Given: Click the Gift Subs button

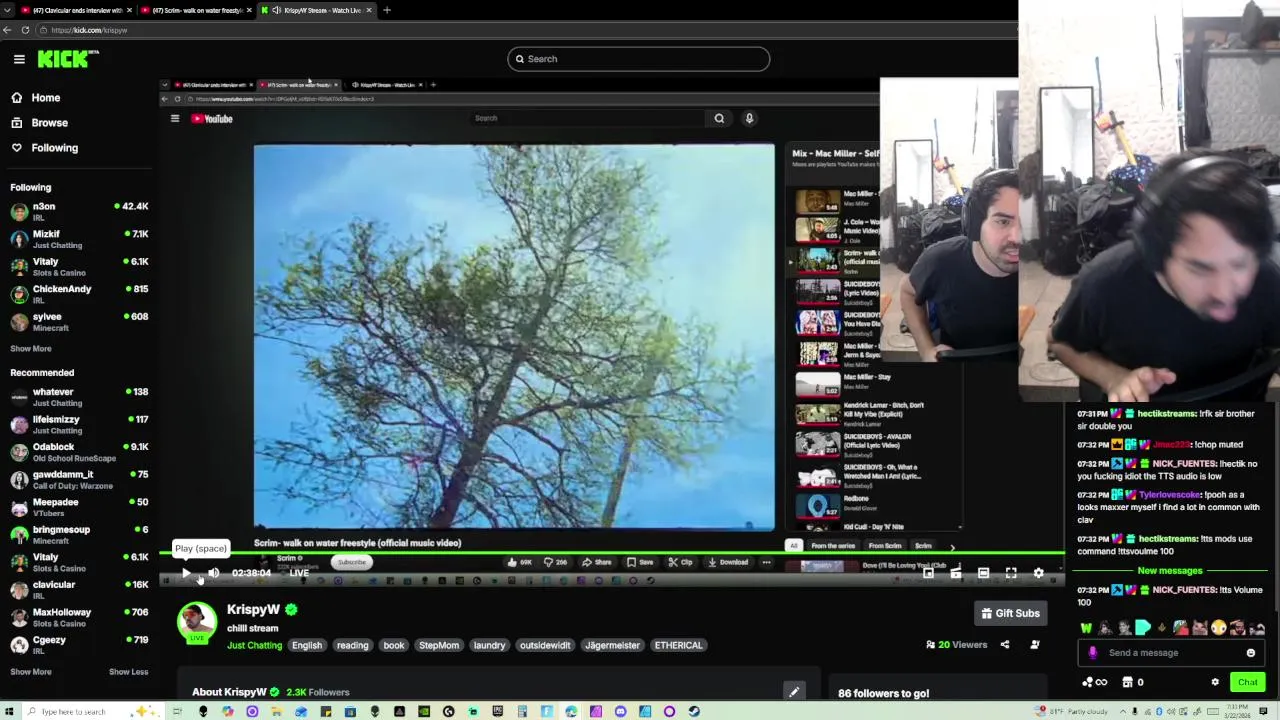Looking at the screenshot, I should coord(1010,613).
